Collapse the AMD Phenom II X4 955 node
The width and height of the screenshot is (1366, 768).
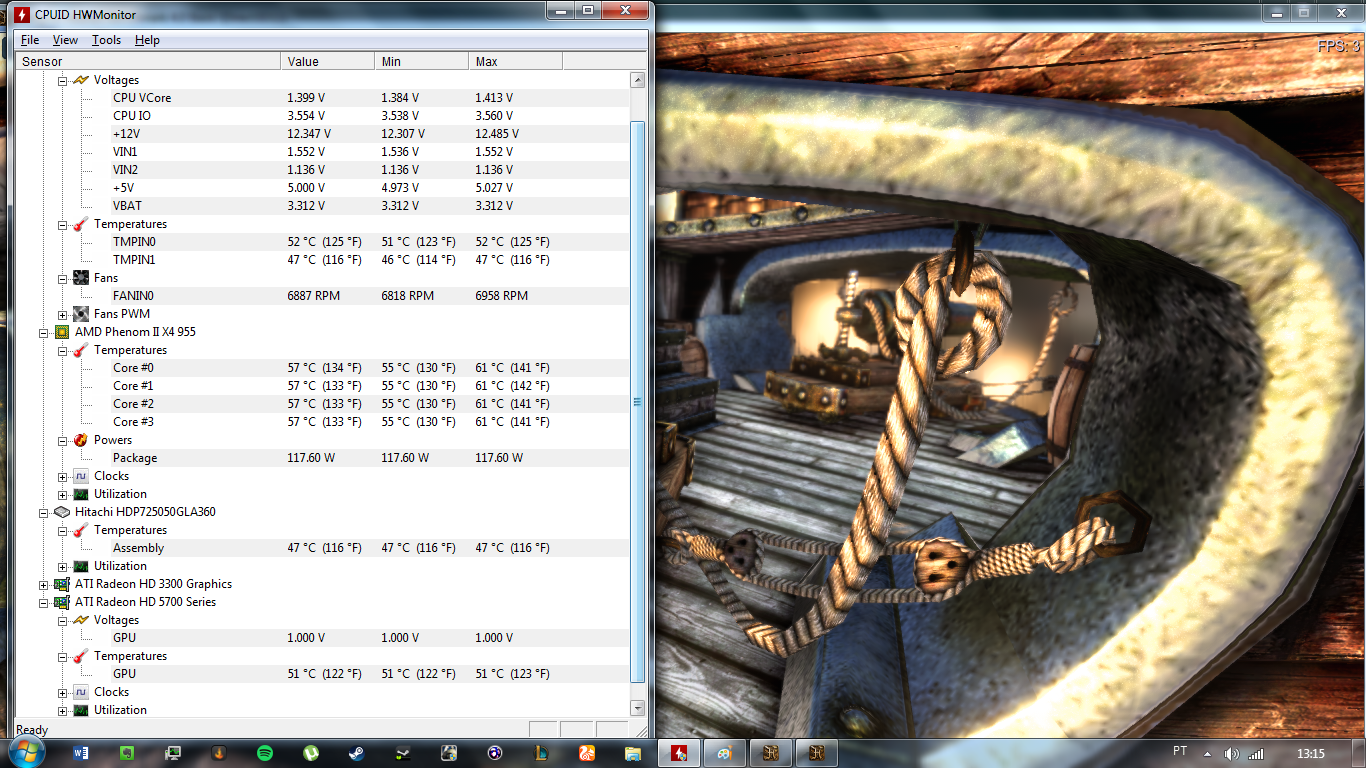pyautogui.click(x=43, y=332)
